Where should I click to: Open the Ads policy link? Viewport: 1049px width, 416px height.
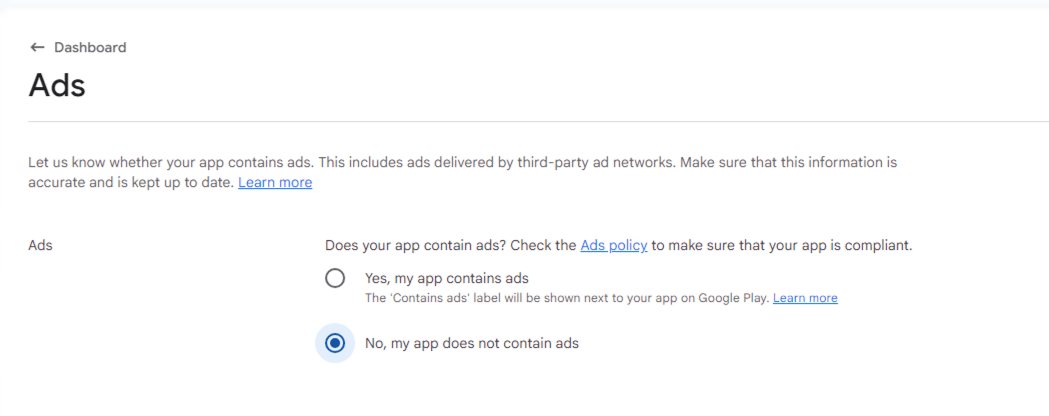tap(614, 245)
